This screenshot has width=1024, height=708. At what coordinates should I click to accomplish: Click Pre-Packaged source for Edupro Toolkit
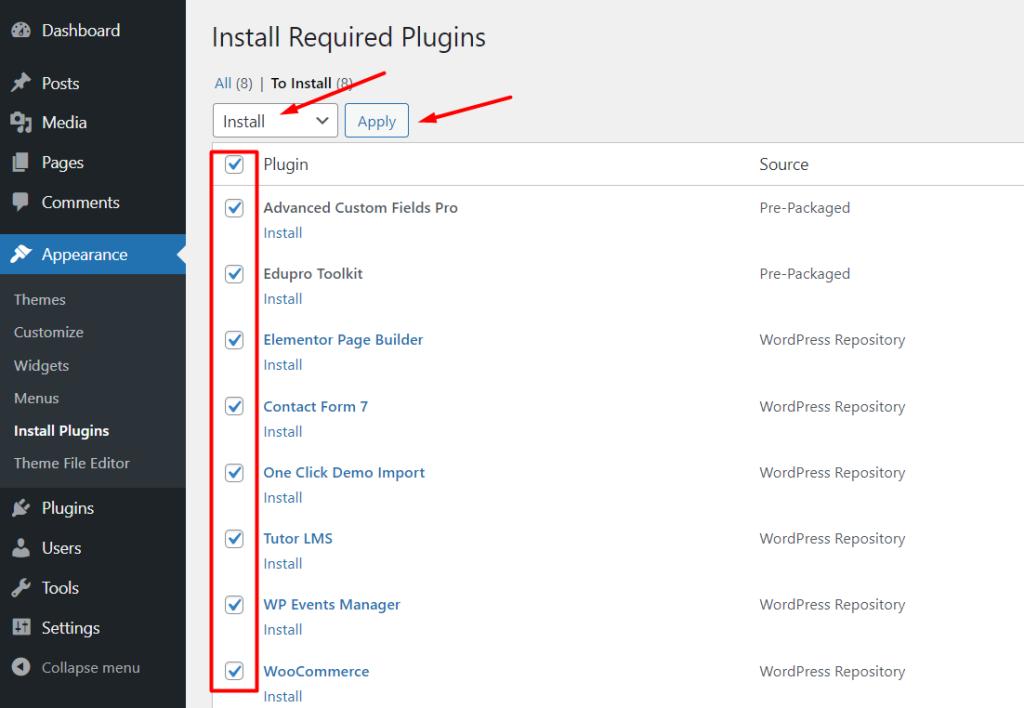point(805,274)
